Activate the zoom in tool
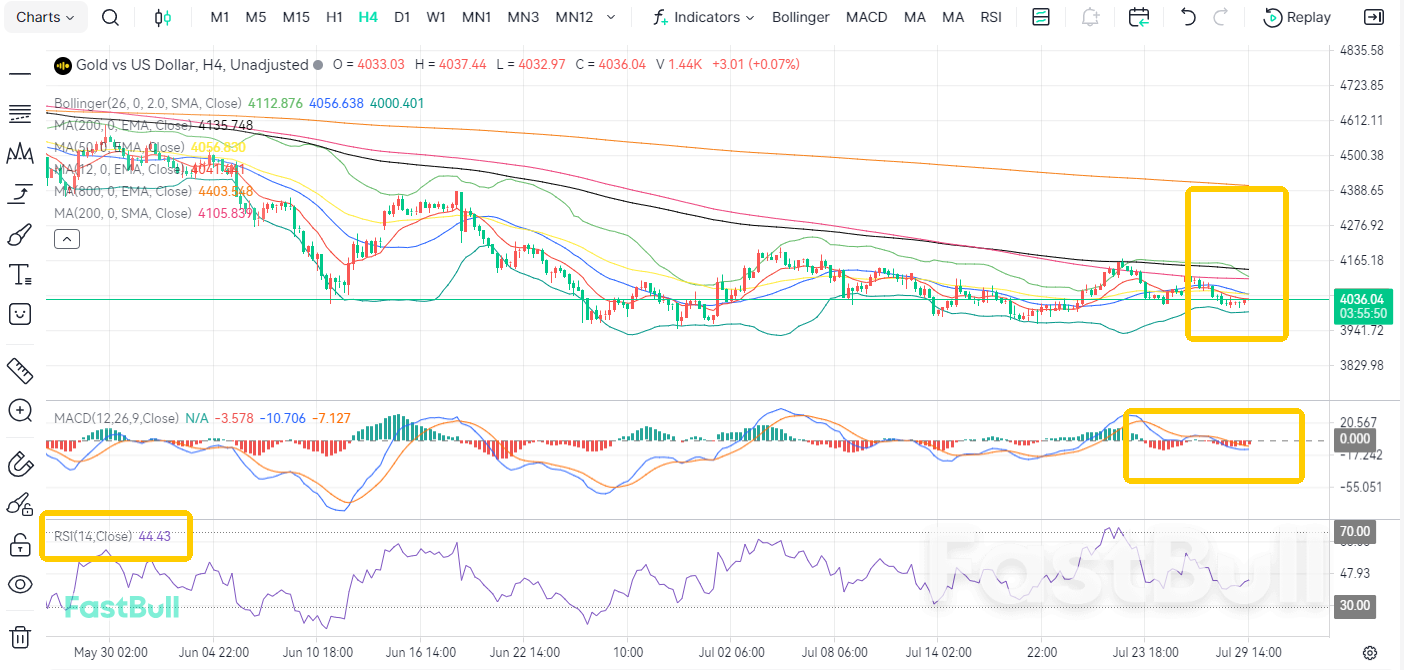 (19, 410)
